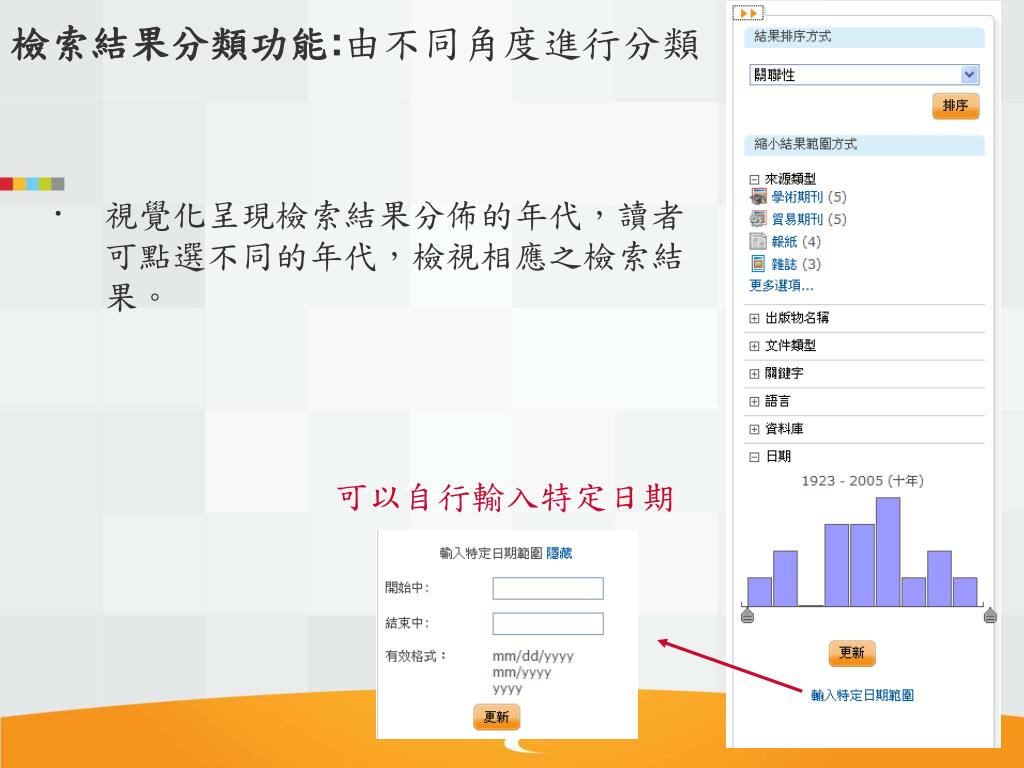
Task: Collapse the 來源類型 section
Action: (754, 180)
